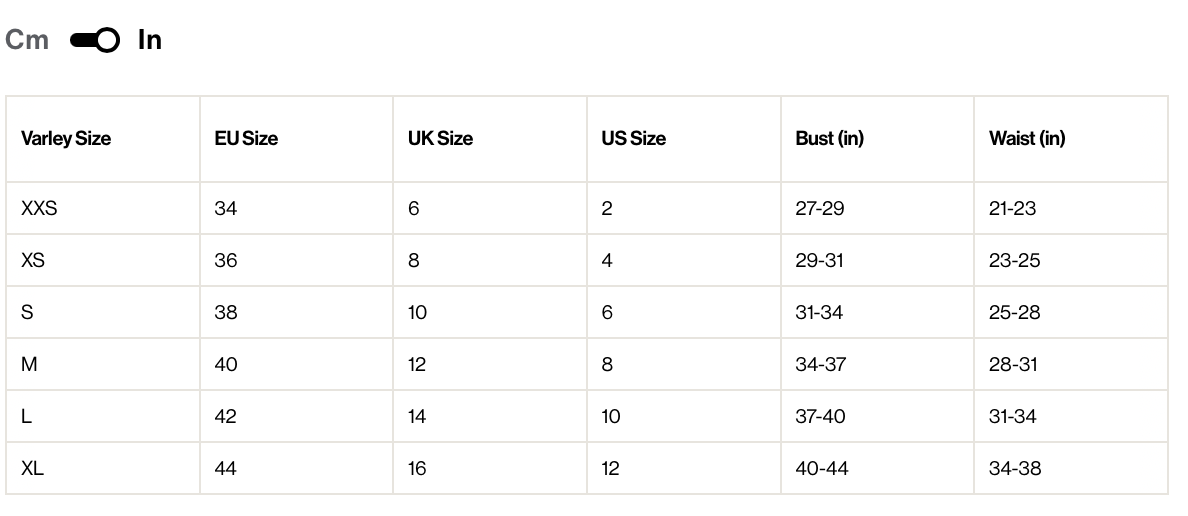Click the UK Size column header
Screen dimensions: 1188x516
pos(440,139)
